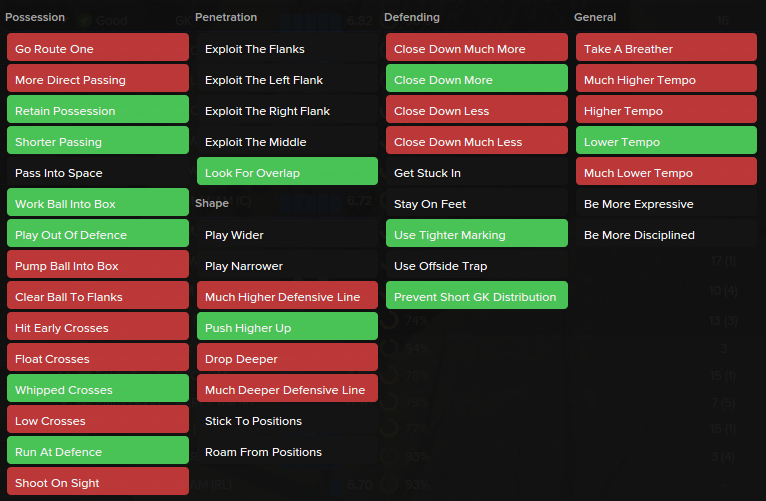The height and width of the screenshot is (501, 766).
Task: Toggle Push Higher Up defensive line
Action: (x=287, y=328)
